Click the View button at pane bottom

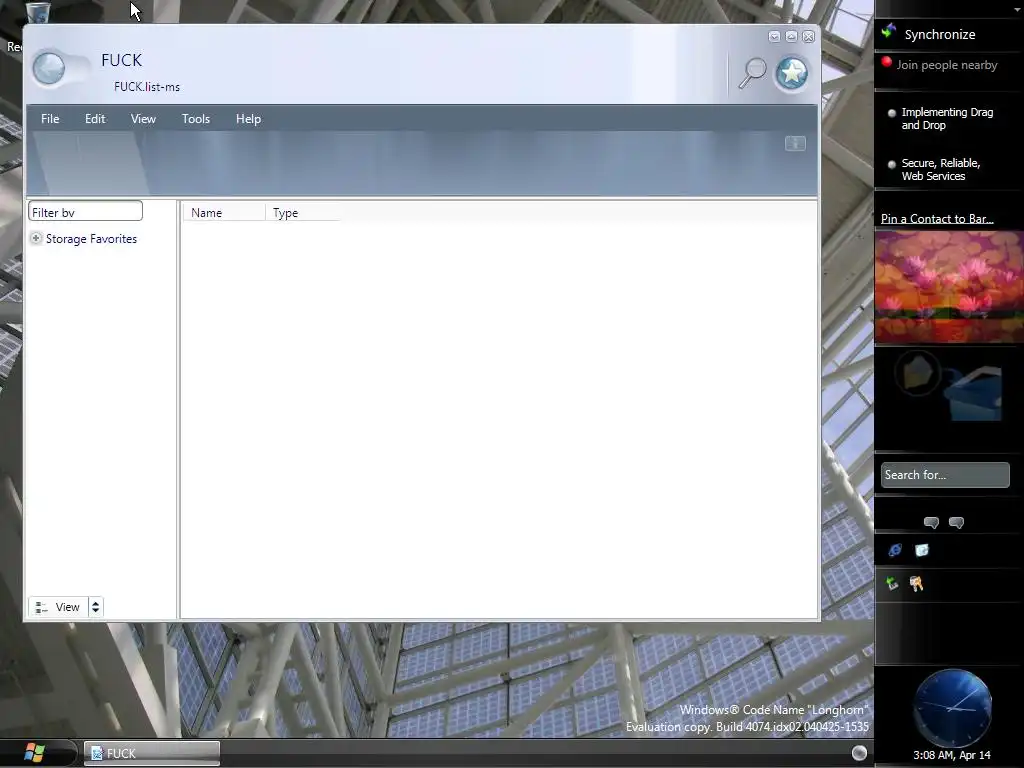coord(58,607)
